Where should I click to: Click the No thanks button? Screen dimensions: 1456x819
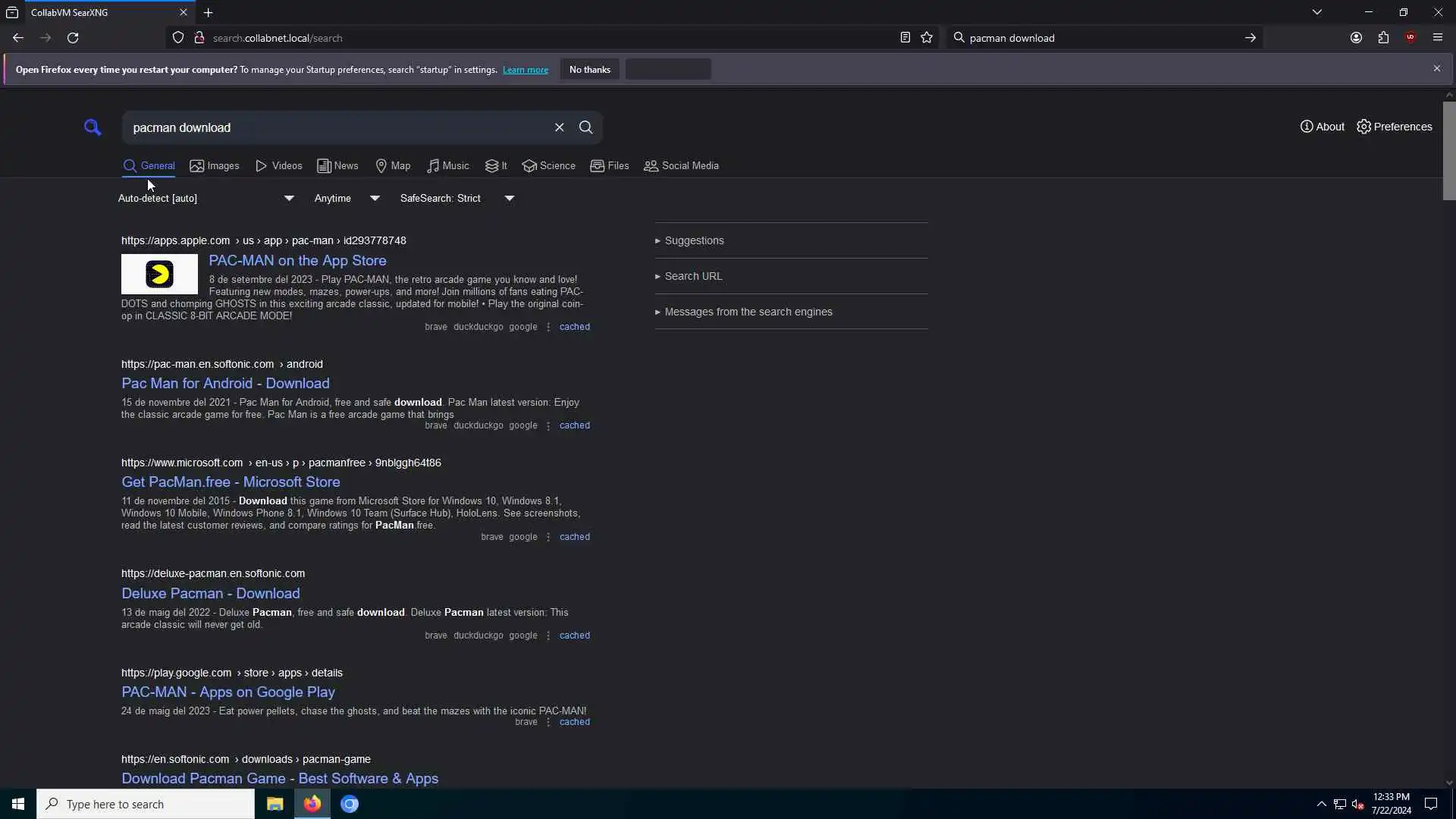(x=589, y=70)
